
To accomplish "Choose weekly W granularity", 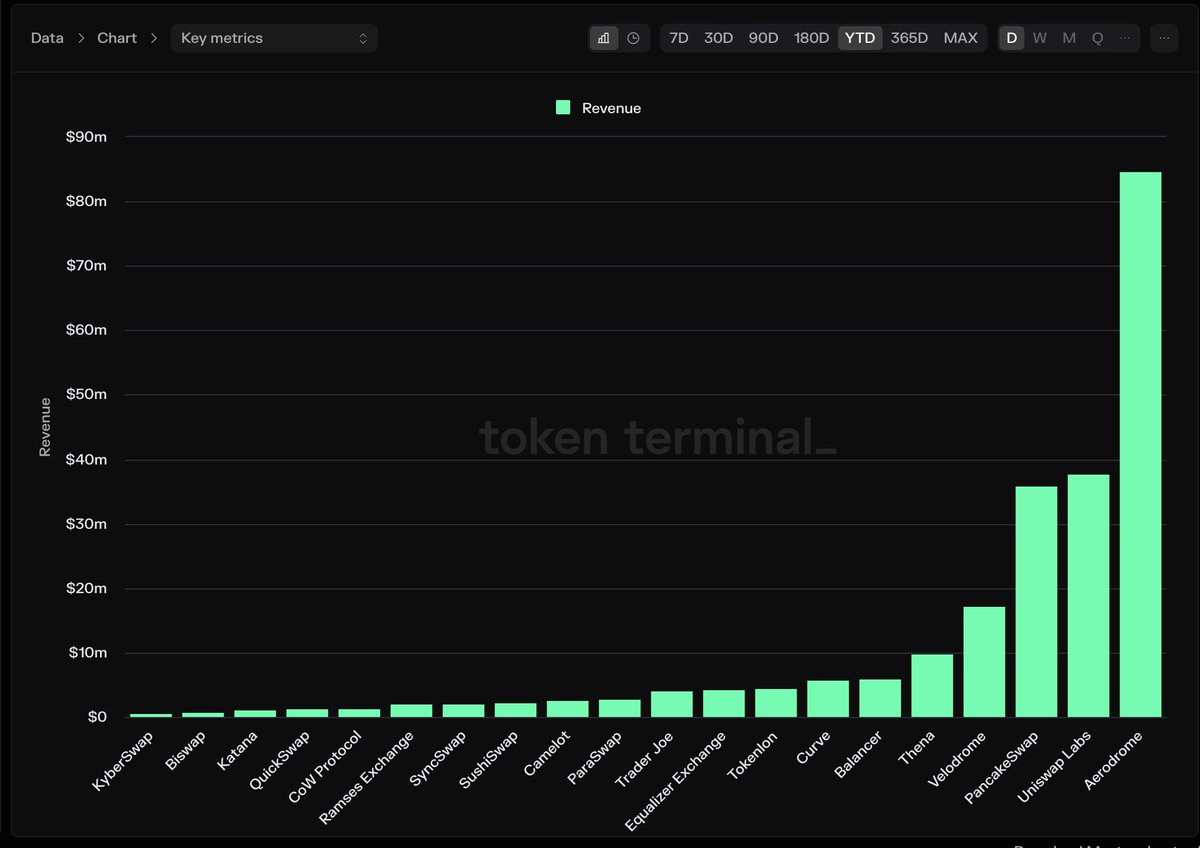I will click(x=1040, y=38).
